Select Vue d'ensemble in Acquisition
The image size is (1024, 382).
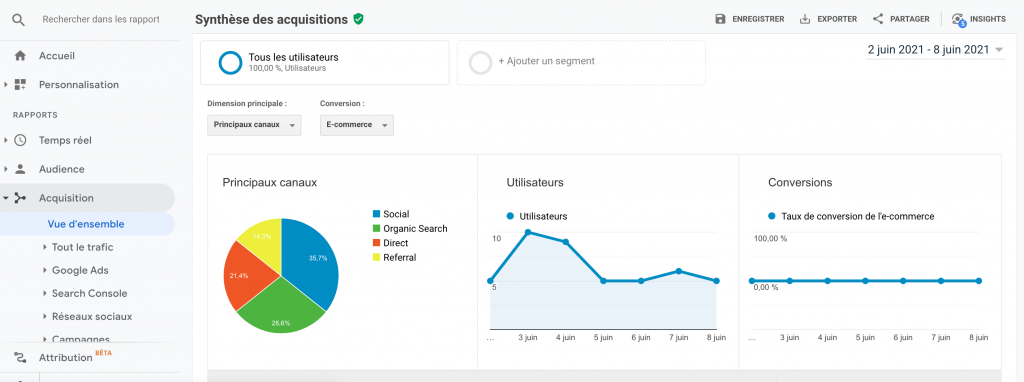86,224
